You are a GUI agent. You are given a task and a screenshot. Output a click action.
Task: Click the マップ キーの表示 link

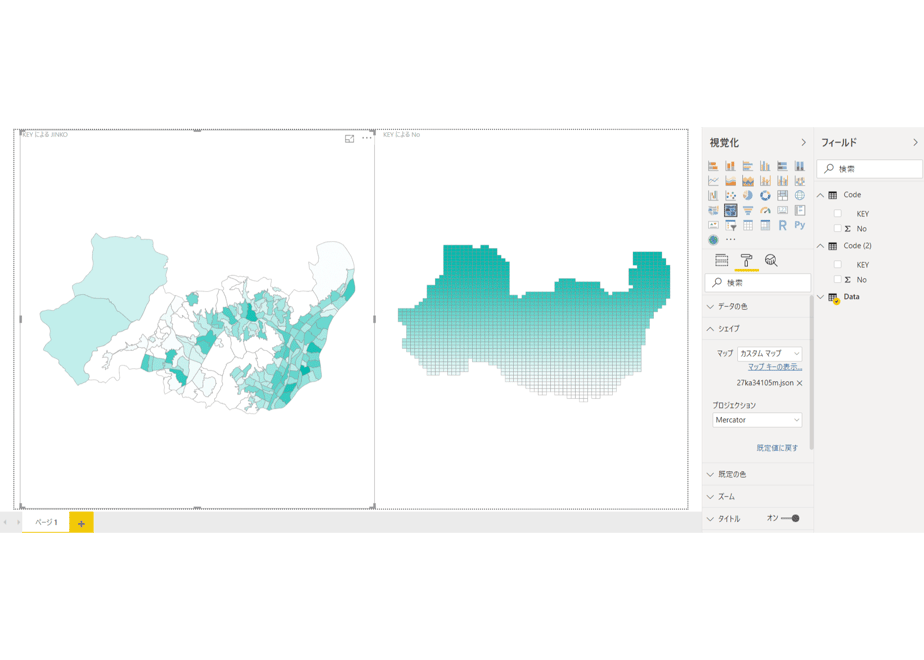[x=775, y=367]
